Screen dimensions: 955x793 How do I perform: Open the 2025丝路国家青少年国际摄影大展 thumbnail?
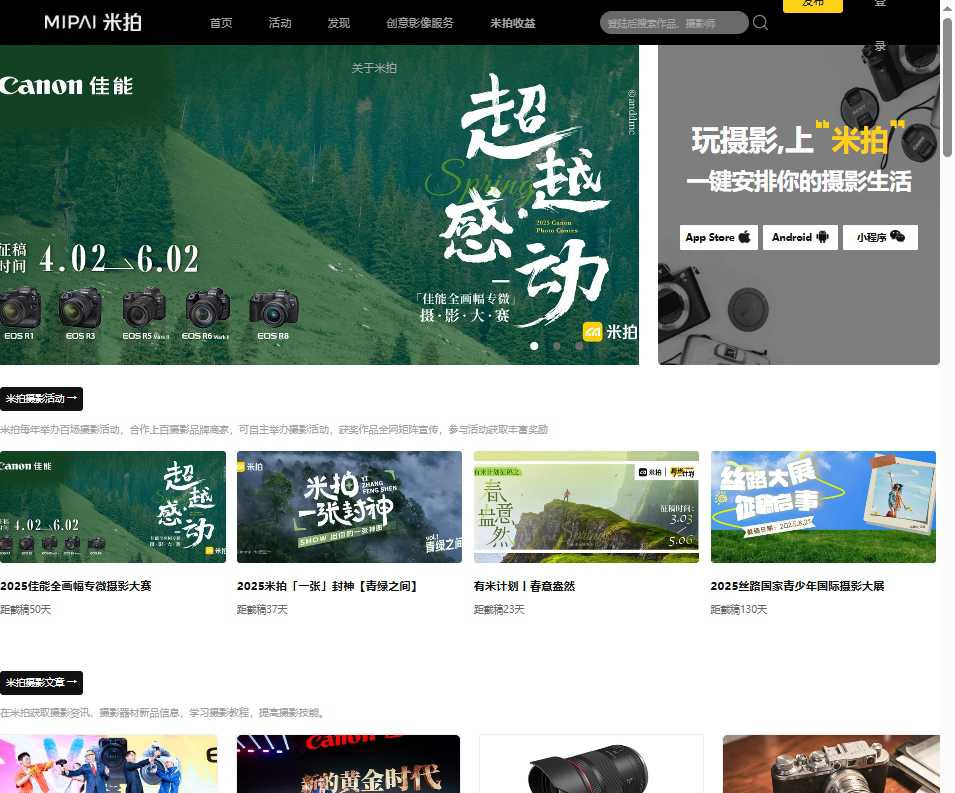[823, 507]
